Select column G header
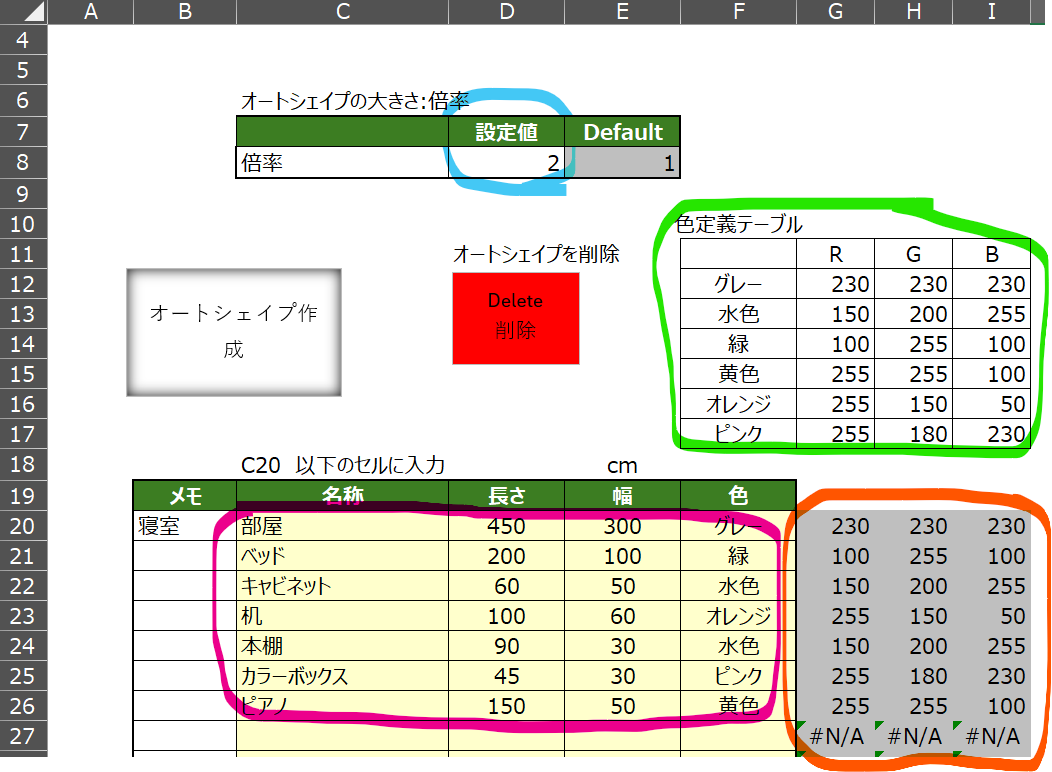Screen dimensions: 1052x772 835,11
